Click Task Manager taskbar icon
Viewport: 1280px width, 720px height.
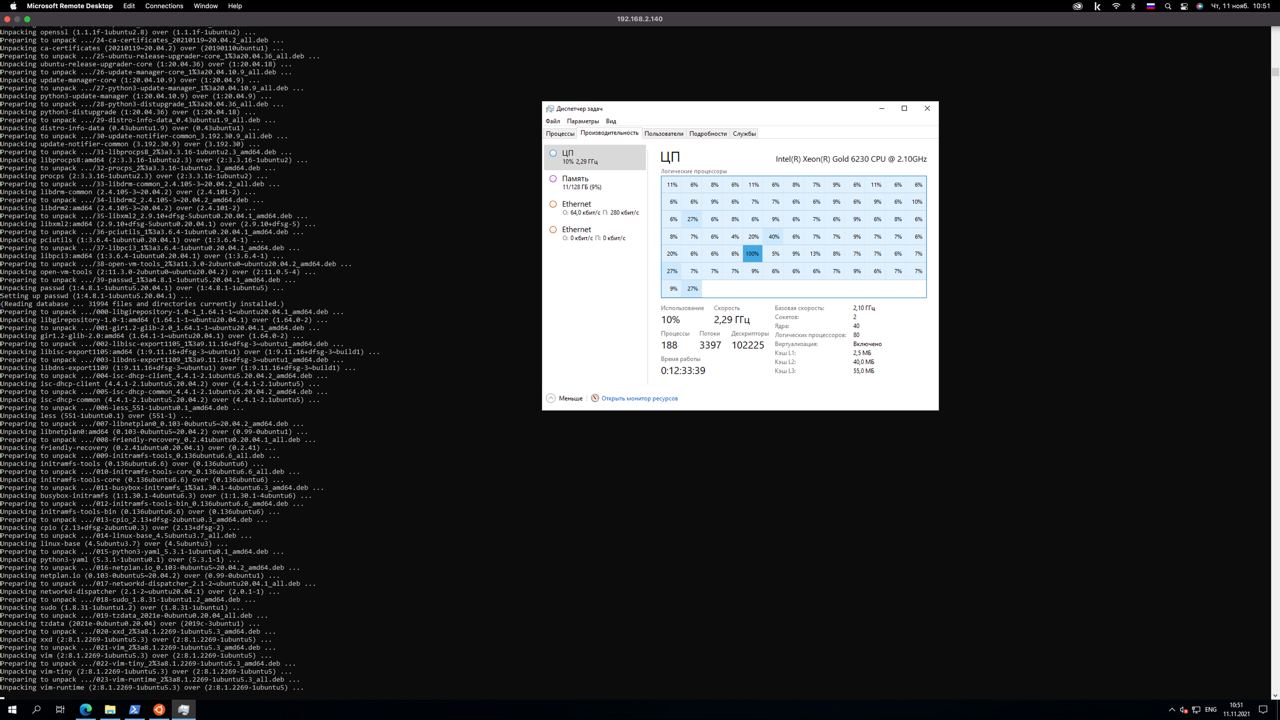(x=183, y=709)
